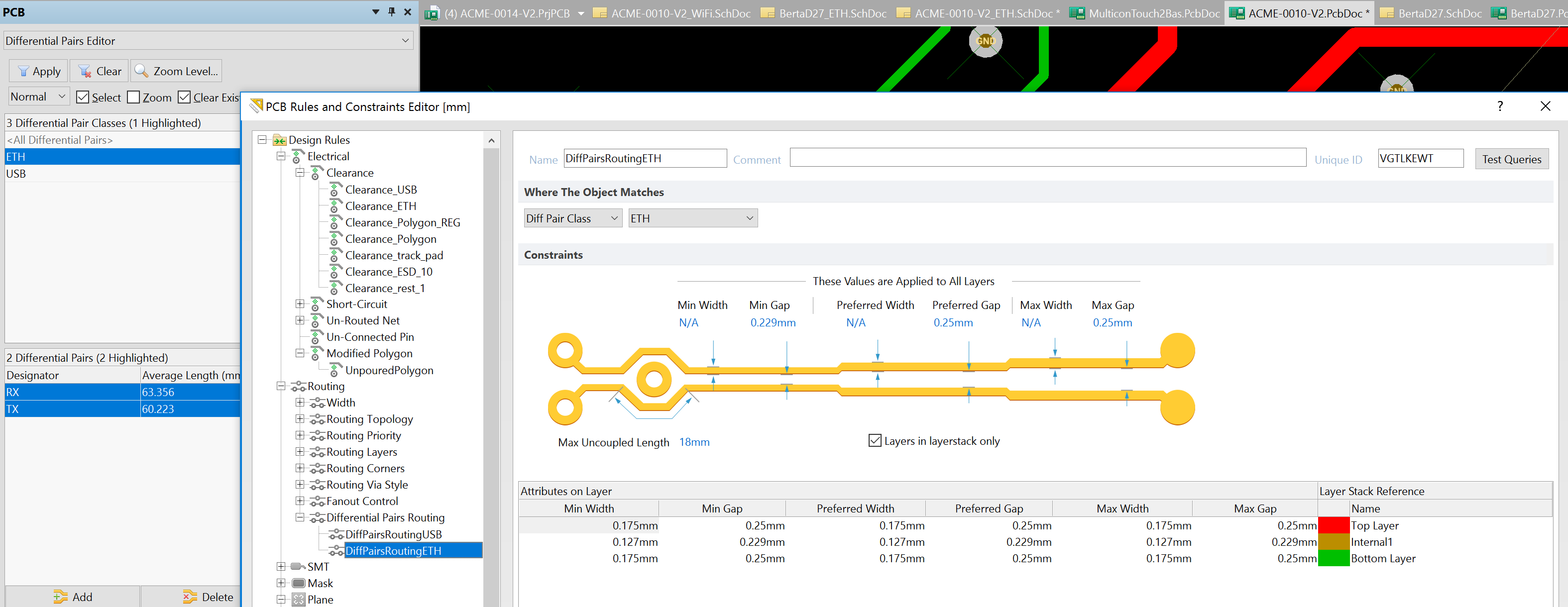This screenshot has width=1568, height=607.
Task: Expand the Short-Circuit tree node
Action: pyautogui.click(x=300, y=303)
